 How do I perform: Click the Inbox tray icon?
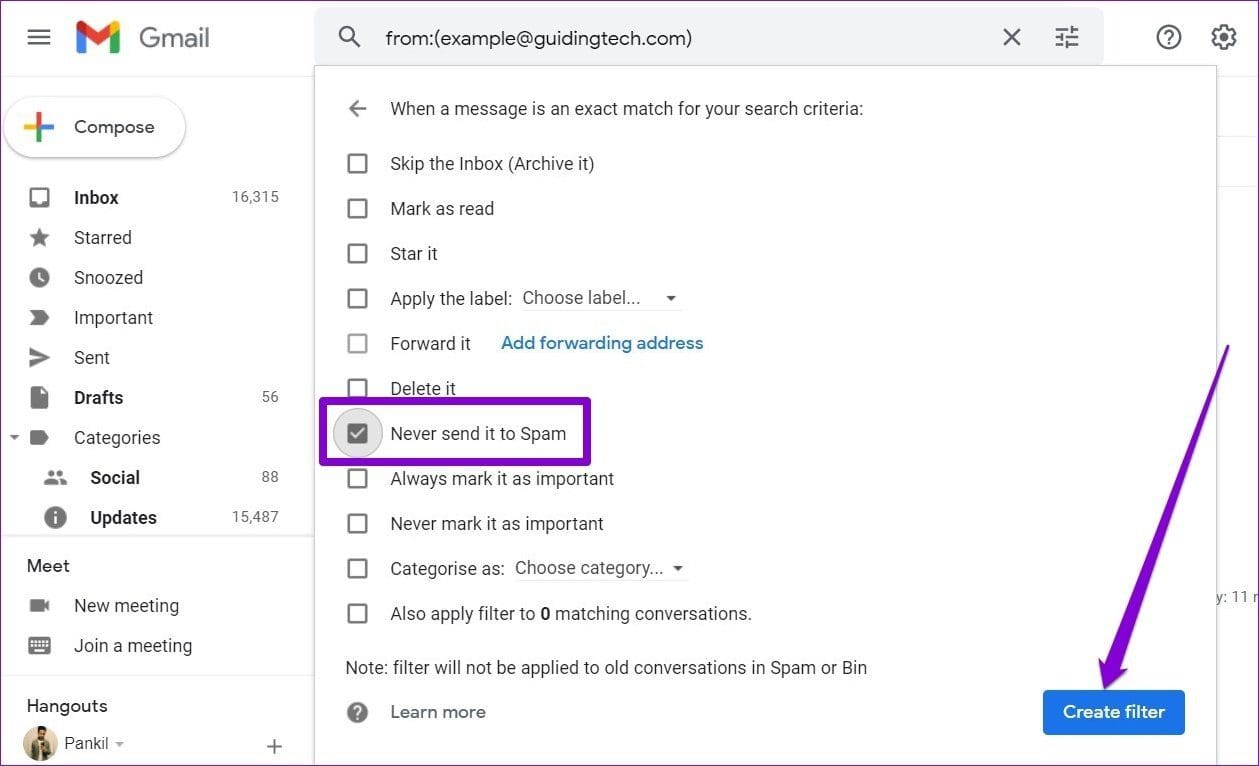coord(39,198)
